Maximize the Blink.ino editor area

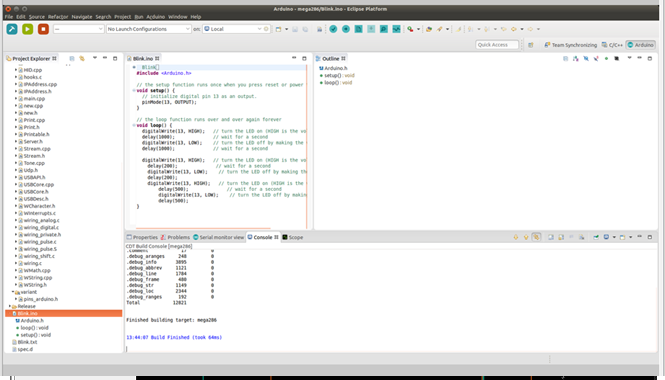(304, 58)
